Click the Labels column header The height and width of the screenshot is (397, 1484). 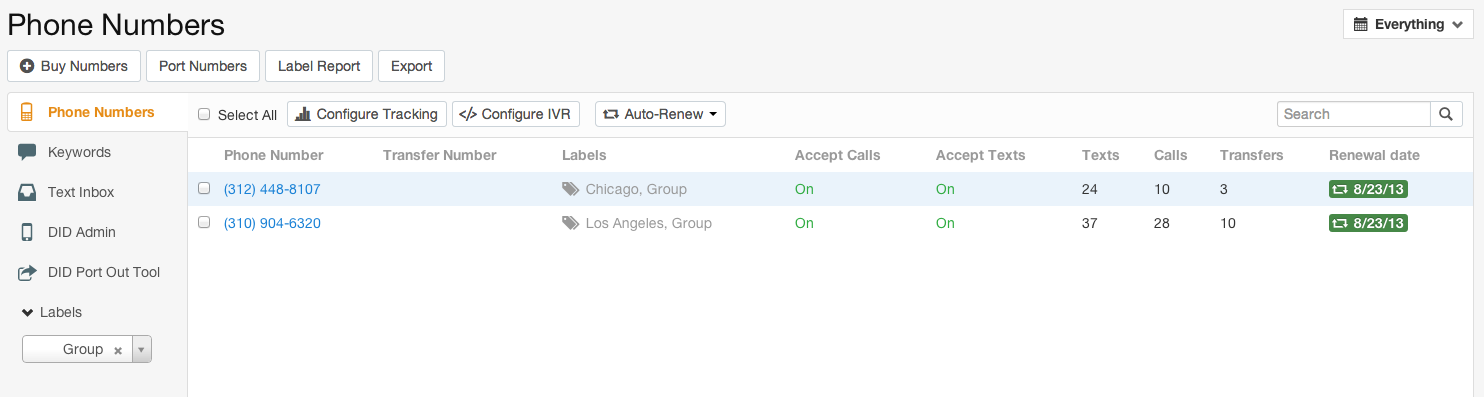click(x=584, y=155)
